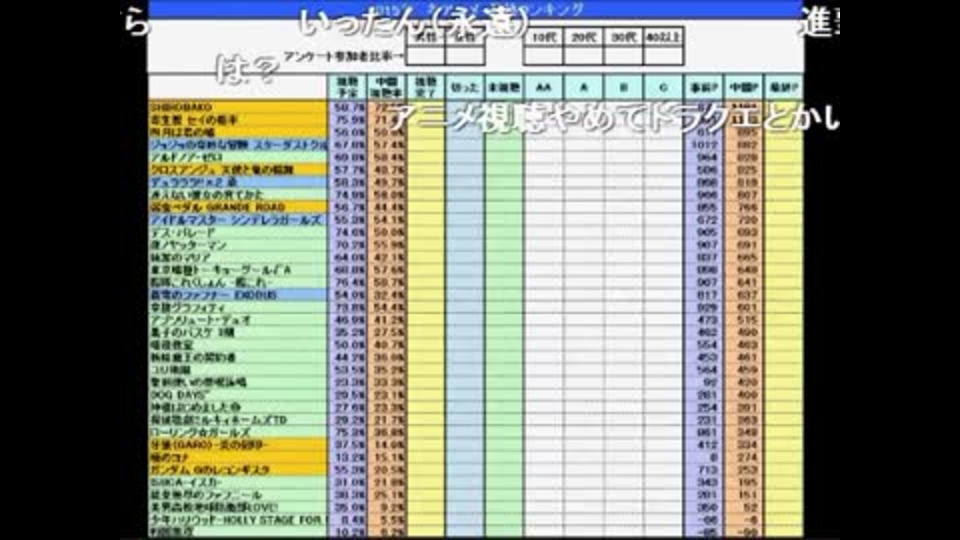Viewport: 960px width, 540px height.
Task: Select the 暗殺教室 title cell
Action: pyautogui.click(x=238, y=345)
